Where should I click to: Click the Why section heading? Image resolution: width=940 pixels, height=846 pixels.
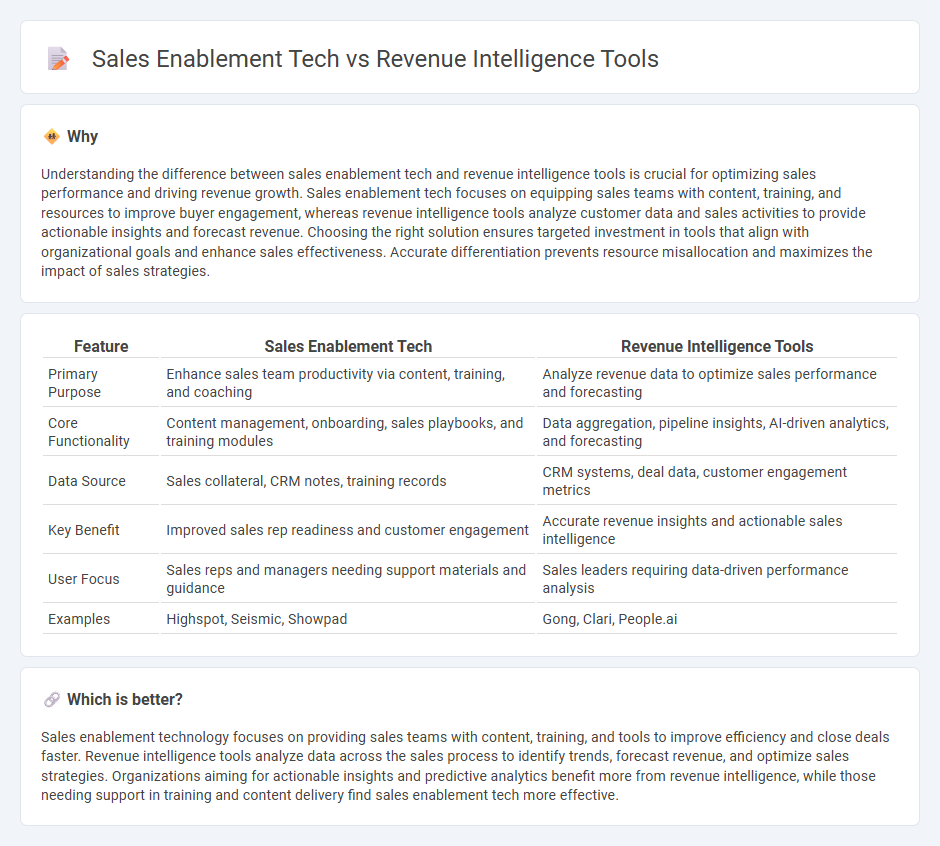point(83,137)
